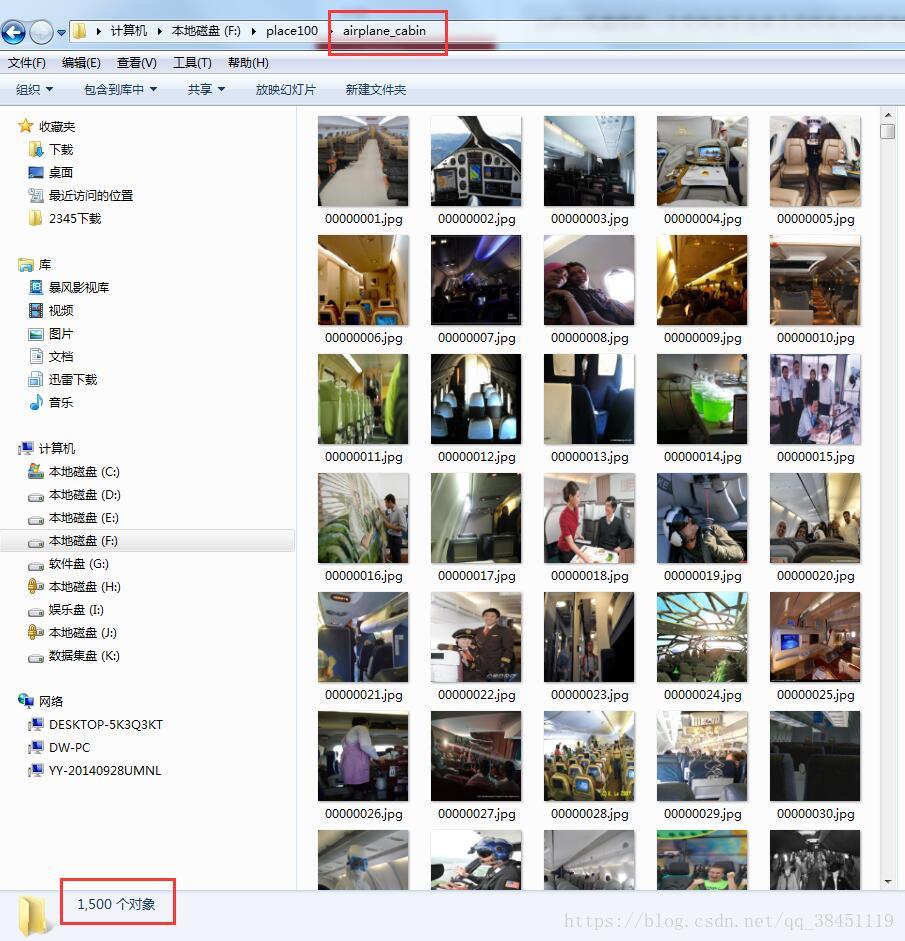Open network computer DW-PC
The height and width of the screenshot is (941, 905).
(x=69, y=747)
